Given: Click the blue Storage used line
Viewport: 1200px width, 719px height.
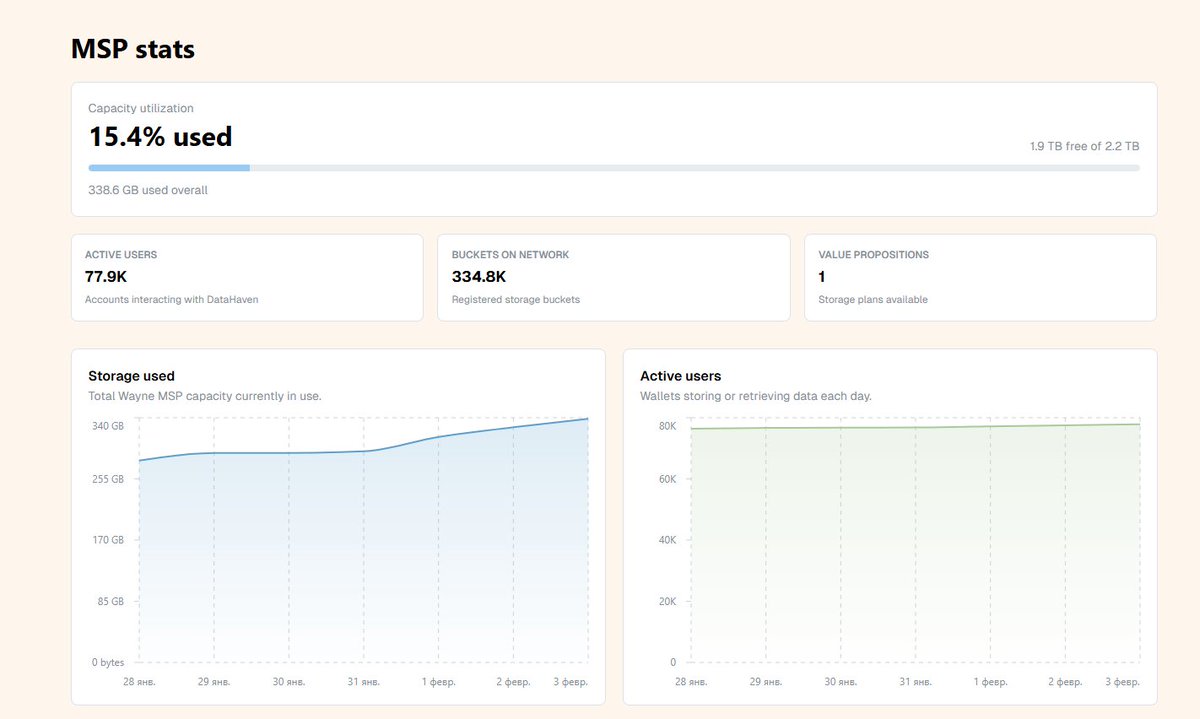Looking at the screenshot, I should pyautogui.click(x=364, y=451).
